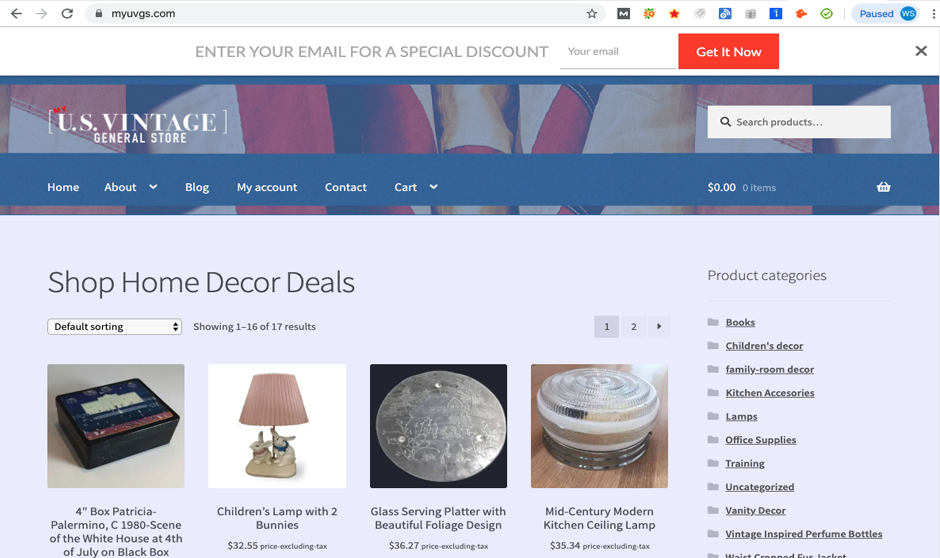940x558 pixels.
Task: Click the shopping basket cart icon
Action: pyautogui.click(x=883, y=187)
